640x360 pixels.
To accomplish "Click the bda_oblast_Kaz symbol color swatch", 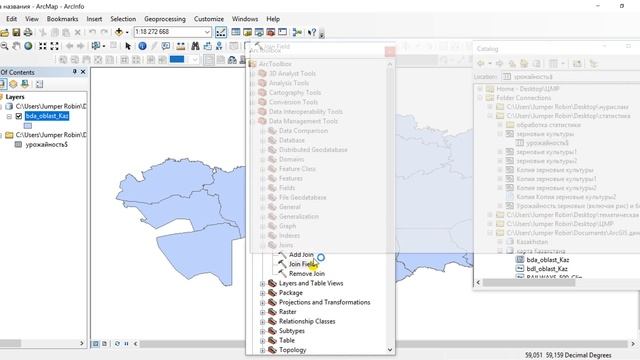I will tap(28, 126).
